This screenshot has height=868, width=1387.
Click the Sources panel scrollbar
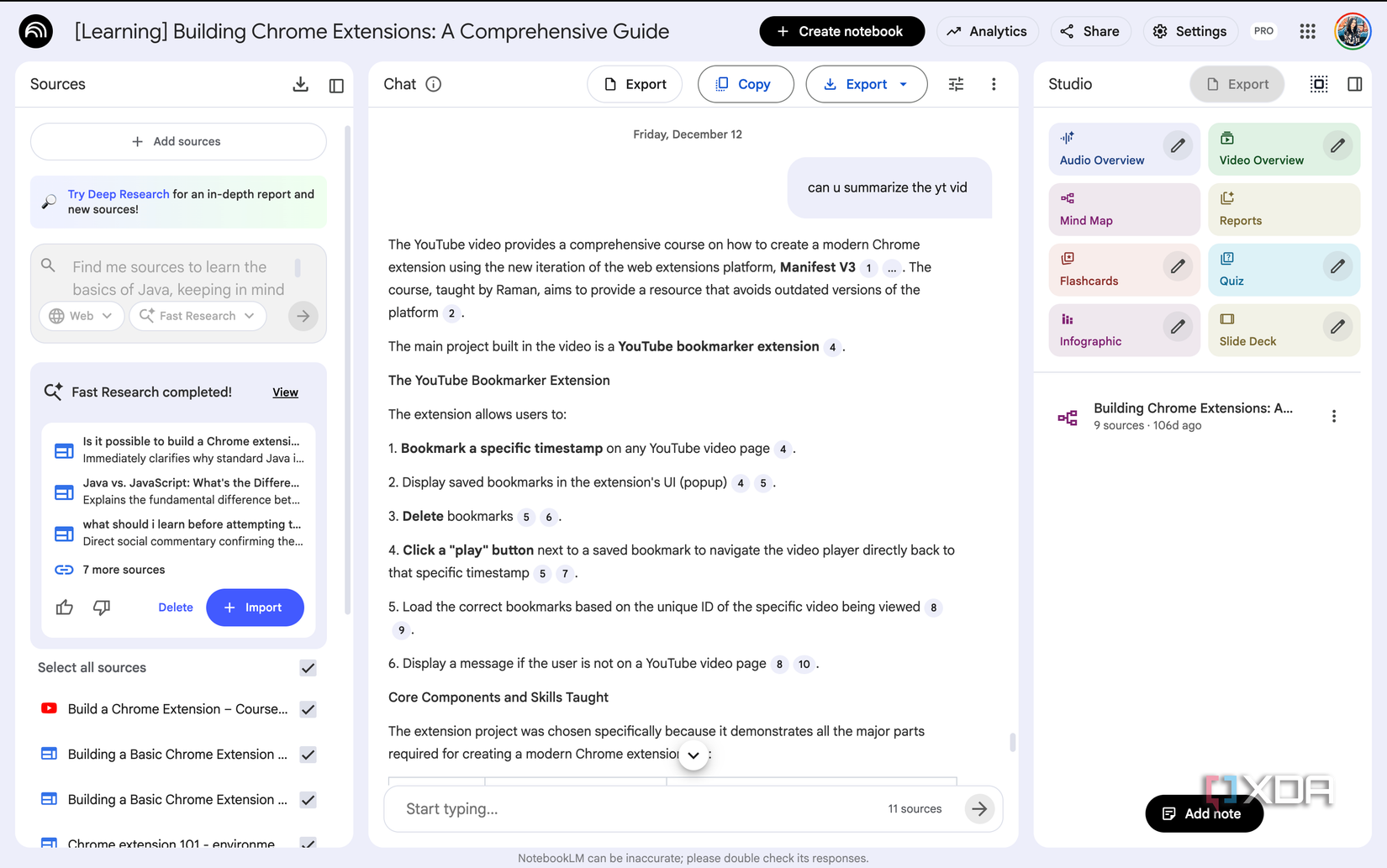coord(348,370)
